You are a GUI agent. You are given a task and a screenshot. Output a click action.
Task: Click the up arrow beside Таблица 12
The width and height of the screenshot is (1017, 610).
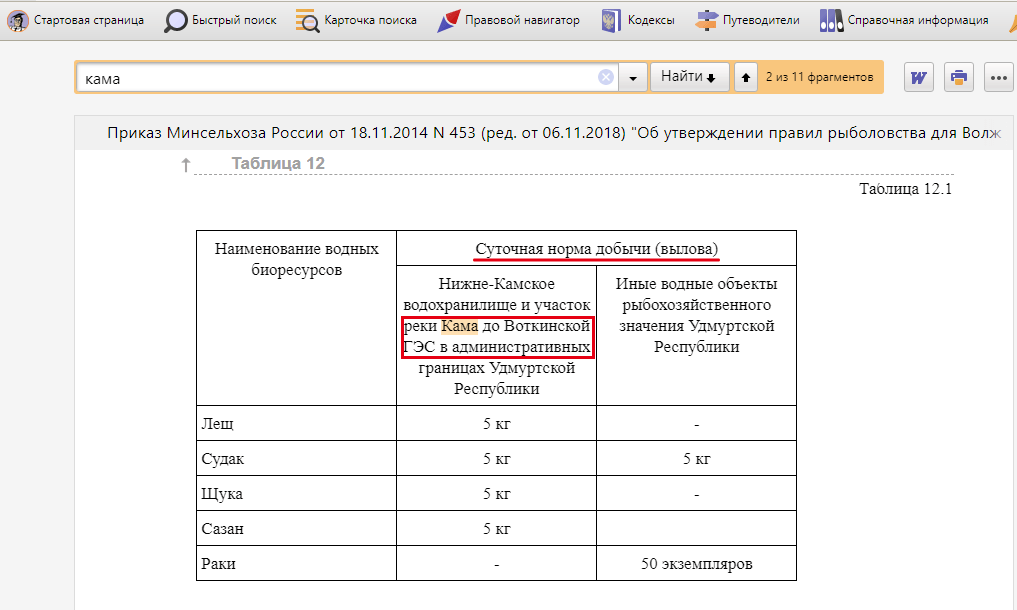click(185, 165)
